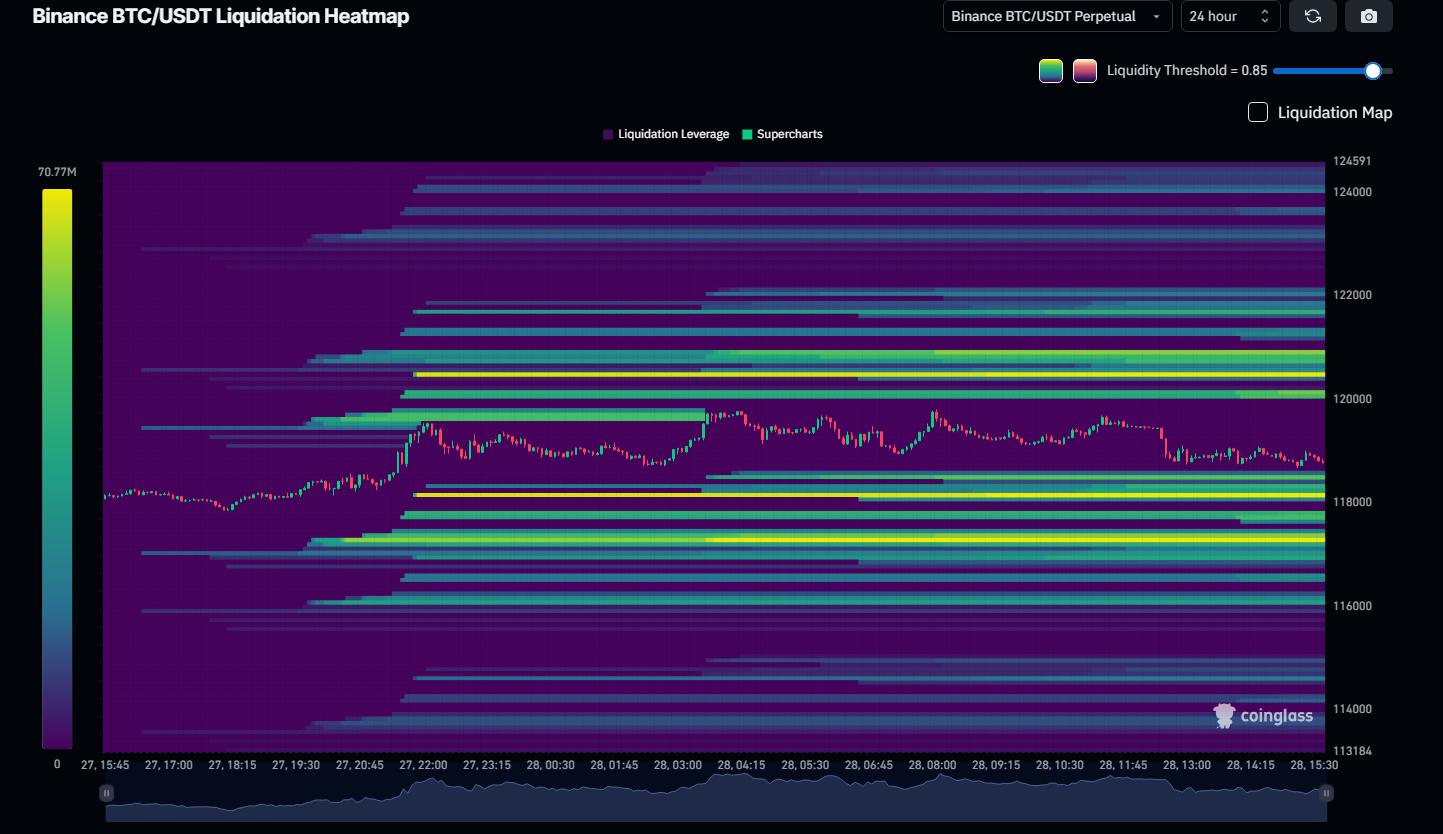This screenshot has width=1443, height=834.
Task: Click the up-down chevron in the interval selector
Action: (1267, 16)
